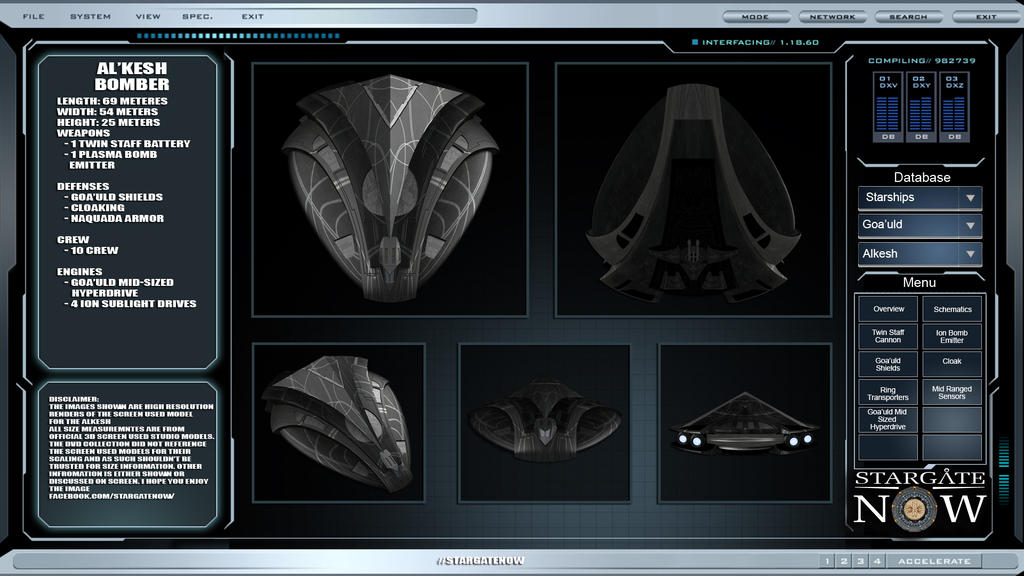Open the top-down Al'kesh render

coord(389,190)
